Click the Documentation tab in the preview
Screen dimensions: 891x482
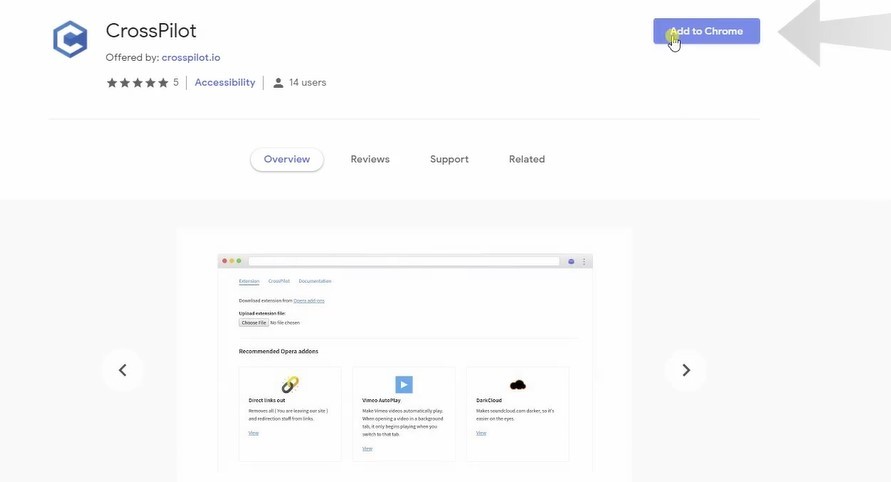point(315,281)
